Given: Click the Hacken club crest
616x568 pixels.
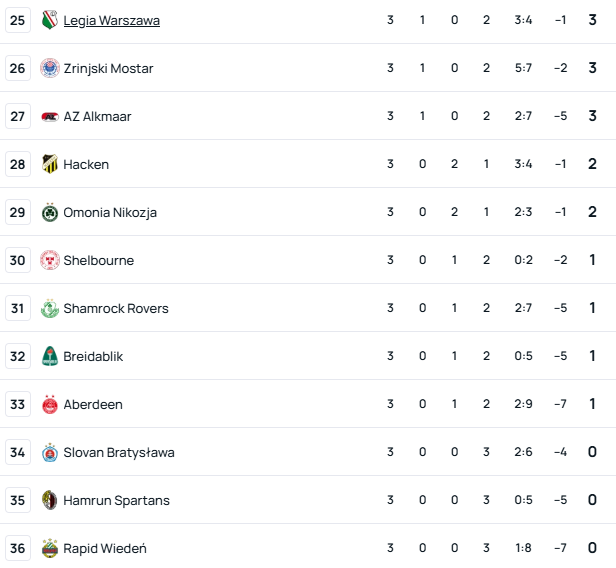Looking at the screenshot, I should pyautogui.click(x=50, y=164).
